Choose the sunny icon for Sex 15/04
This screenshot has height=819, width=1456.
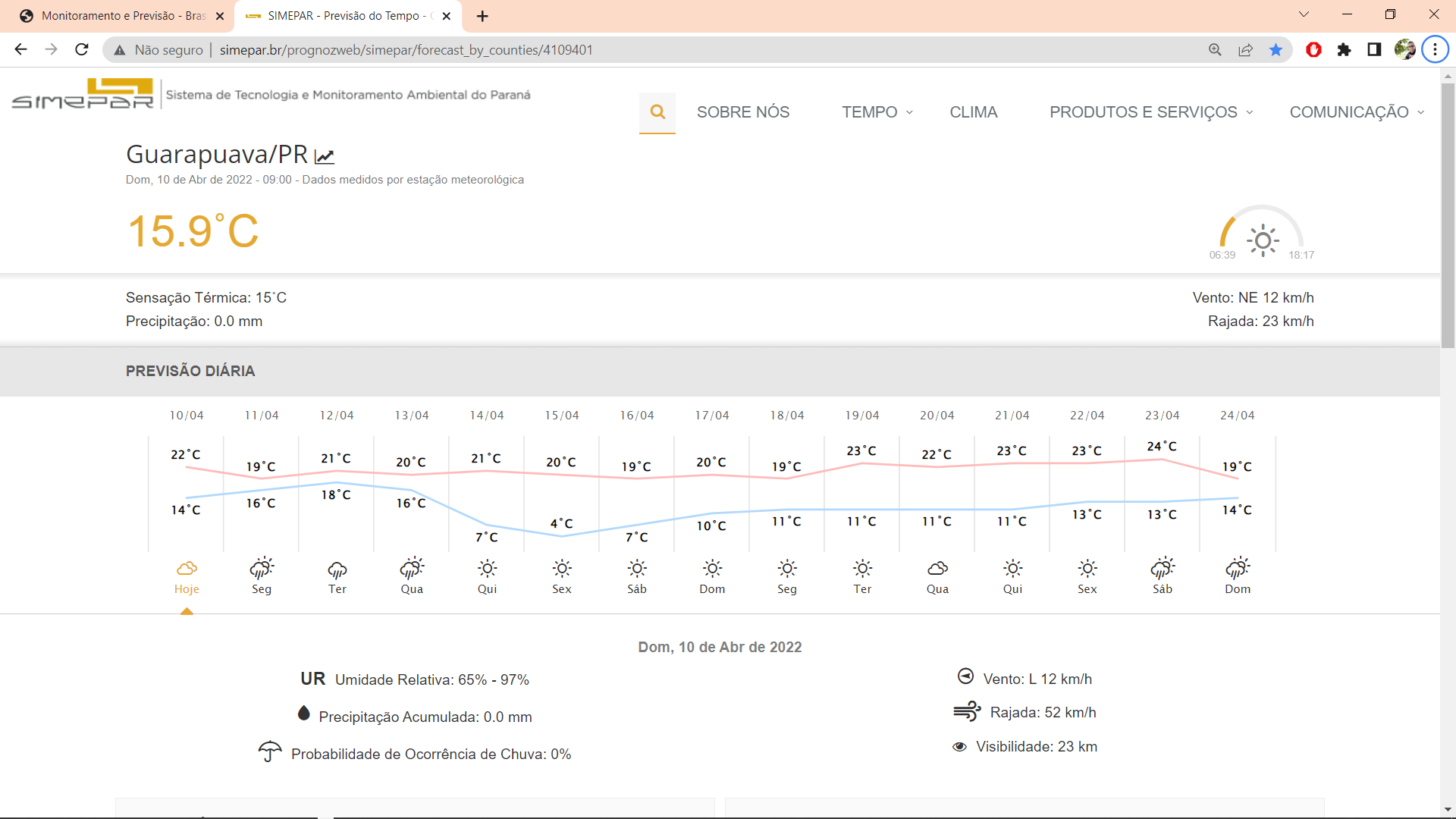(x=562, y=569)
